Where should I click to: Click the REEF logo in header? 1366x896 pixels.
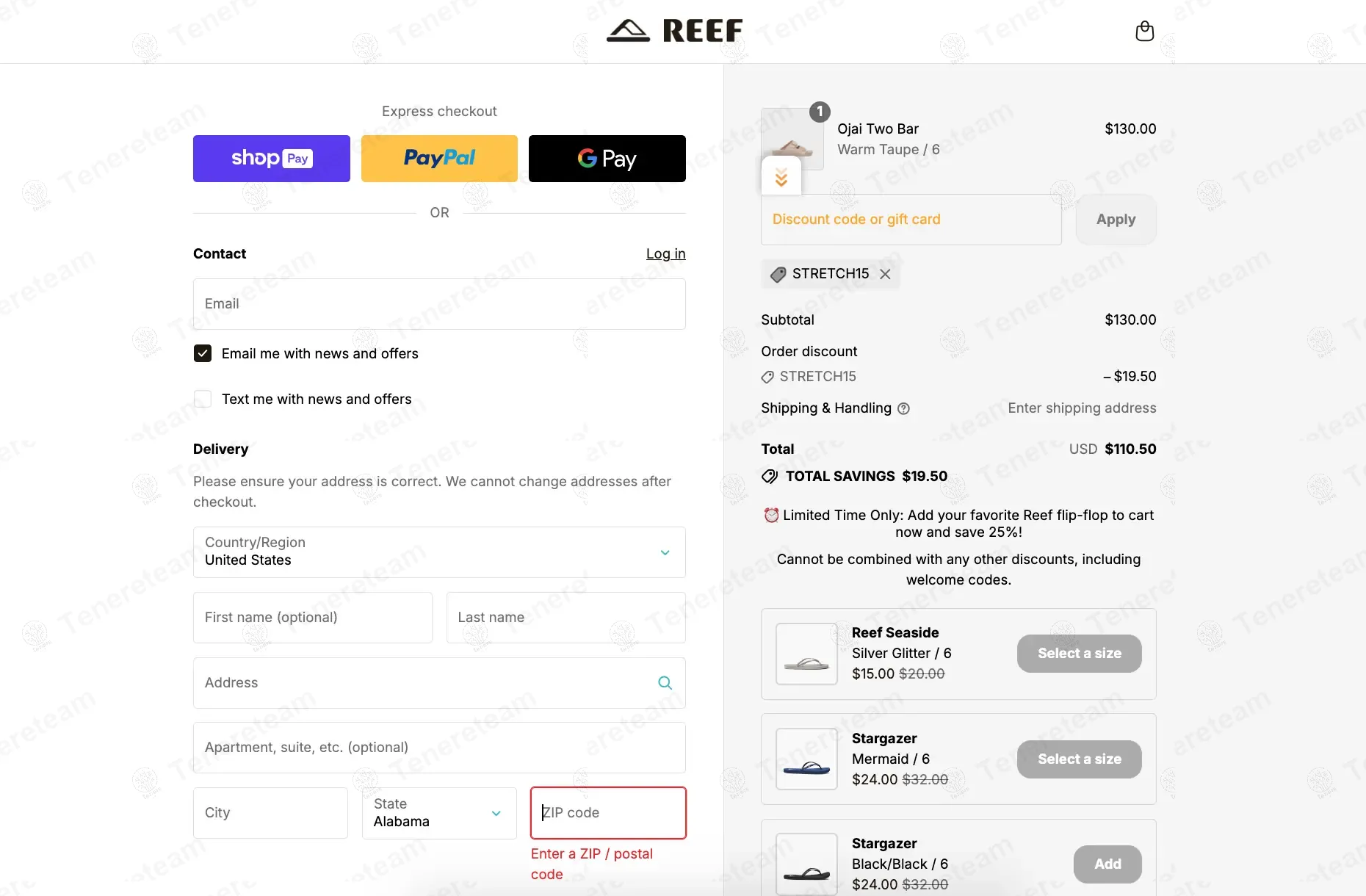pyautogui.click(x=675, y=31)
